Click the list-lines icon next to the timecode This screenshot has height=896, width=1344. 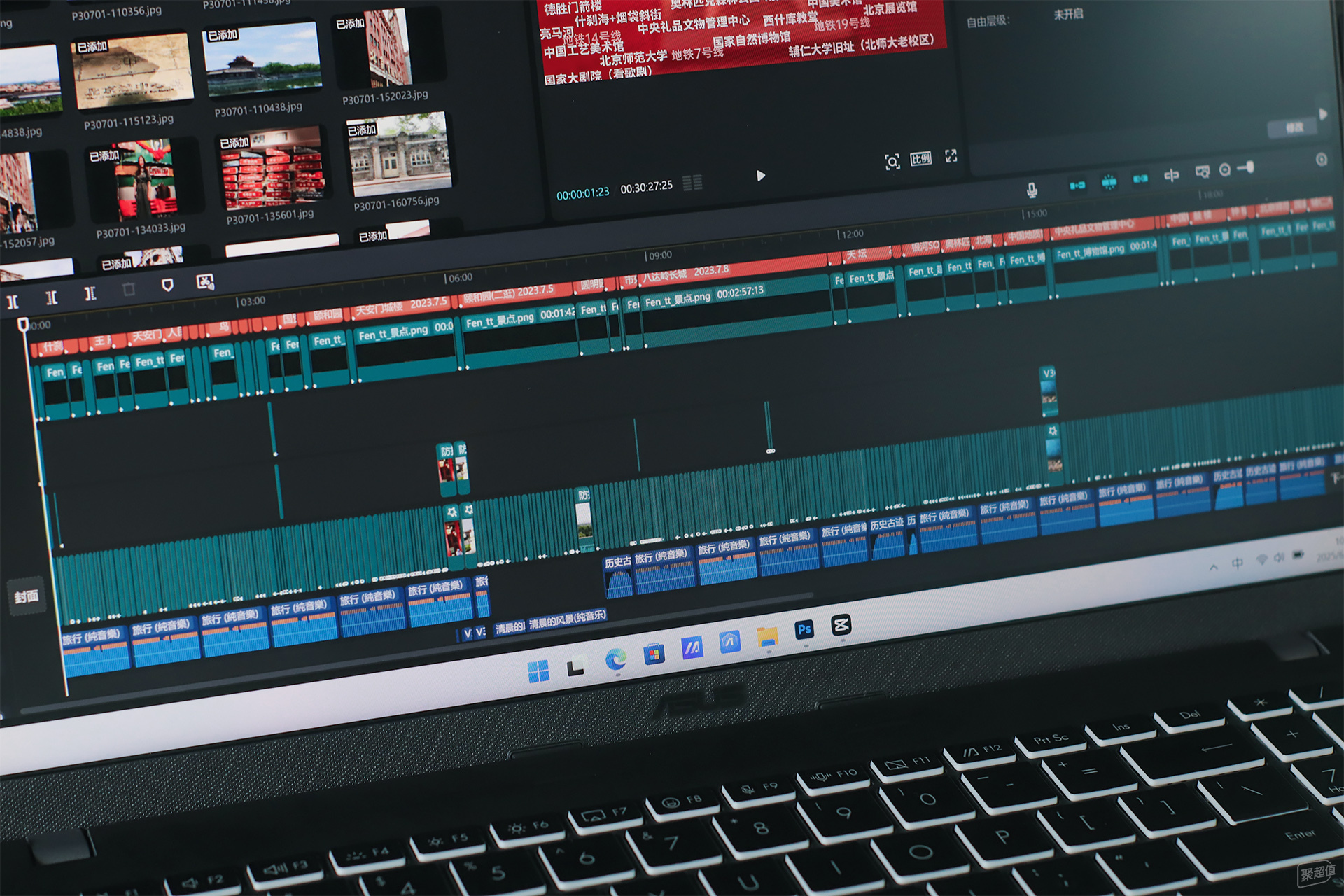(x=692, y=183)
